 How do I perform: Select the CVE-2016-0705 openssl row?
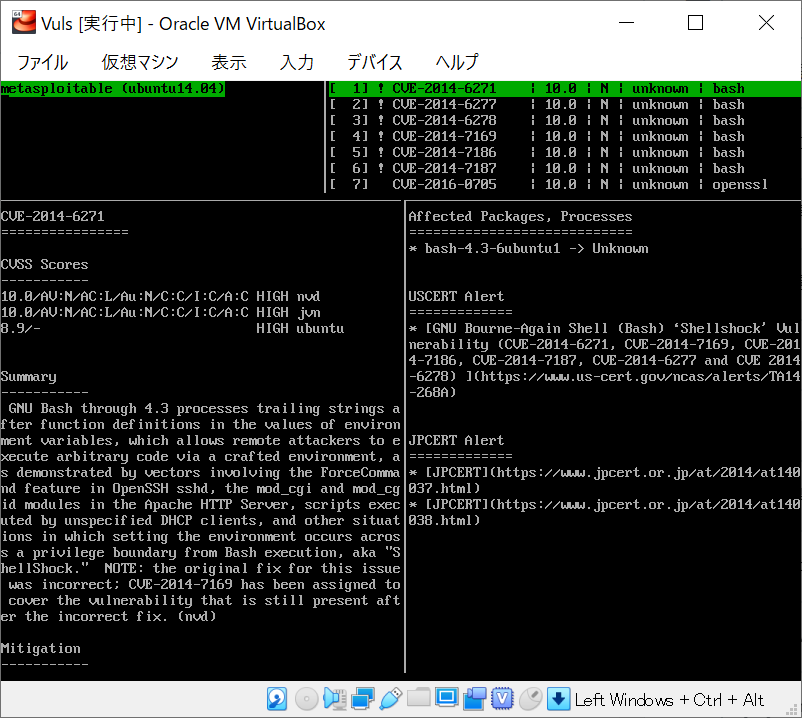[565, 184]
